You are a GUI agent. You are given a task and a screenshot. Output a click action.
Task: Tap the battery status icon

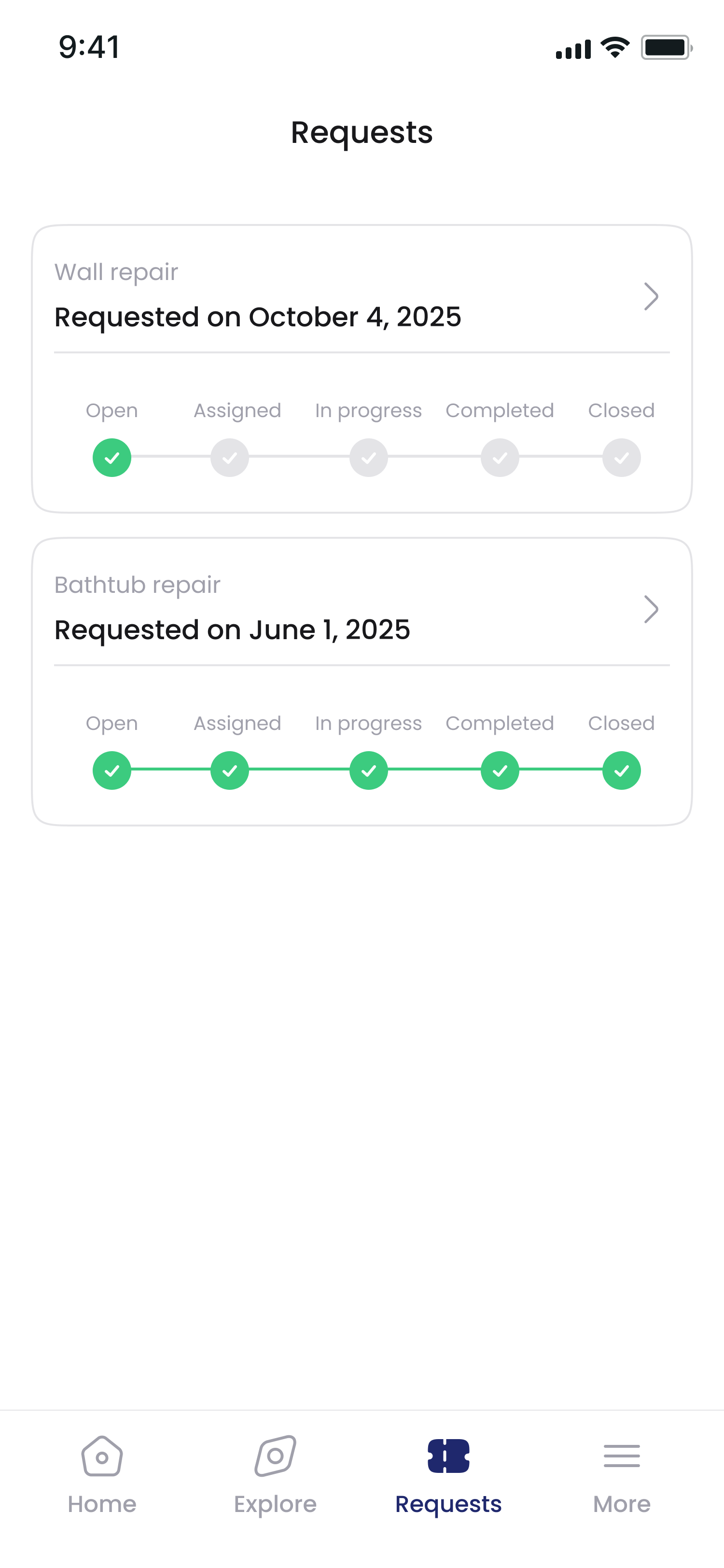tap(666, 47)
